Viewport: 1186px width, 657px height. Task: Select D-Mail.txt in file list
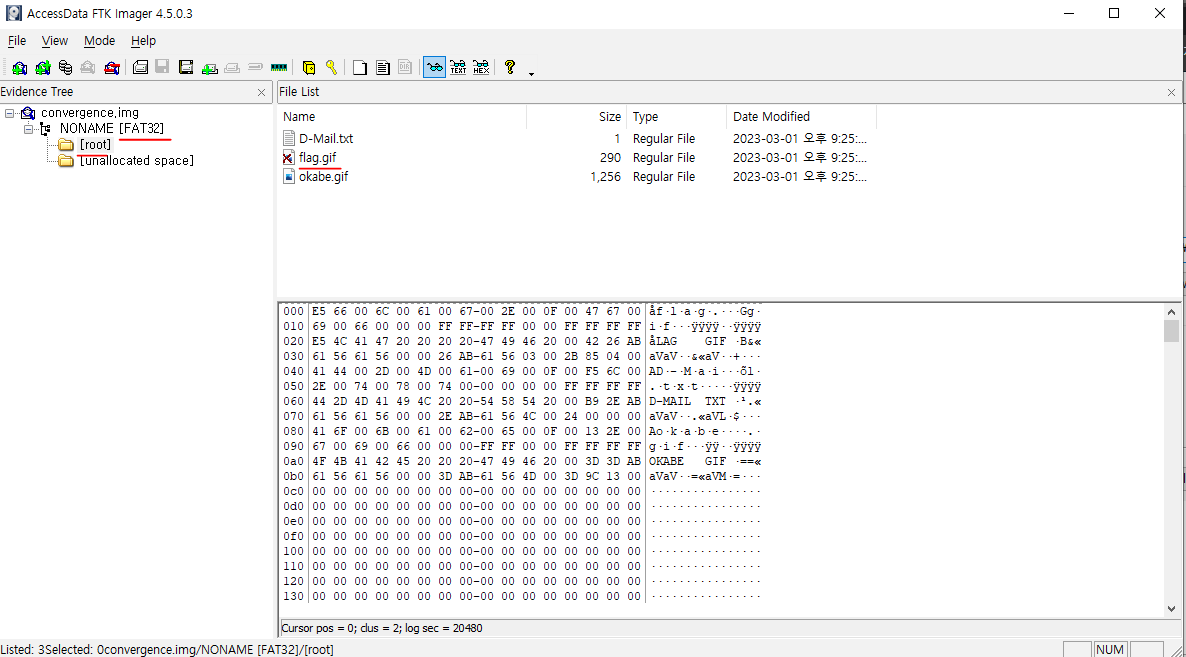click(326, 138)
